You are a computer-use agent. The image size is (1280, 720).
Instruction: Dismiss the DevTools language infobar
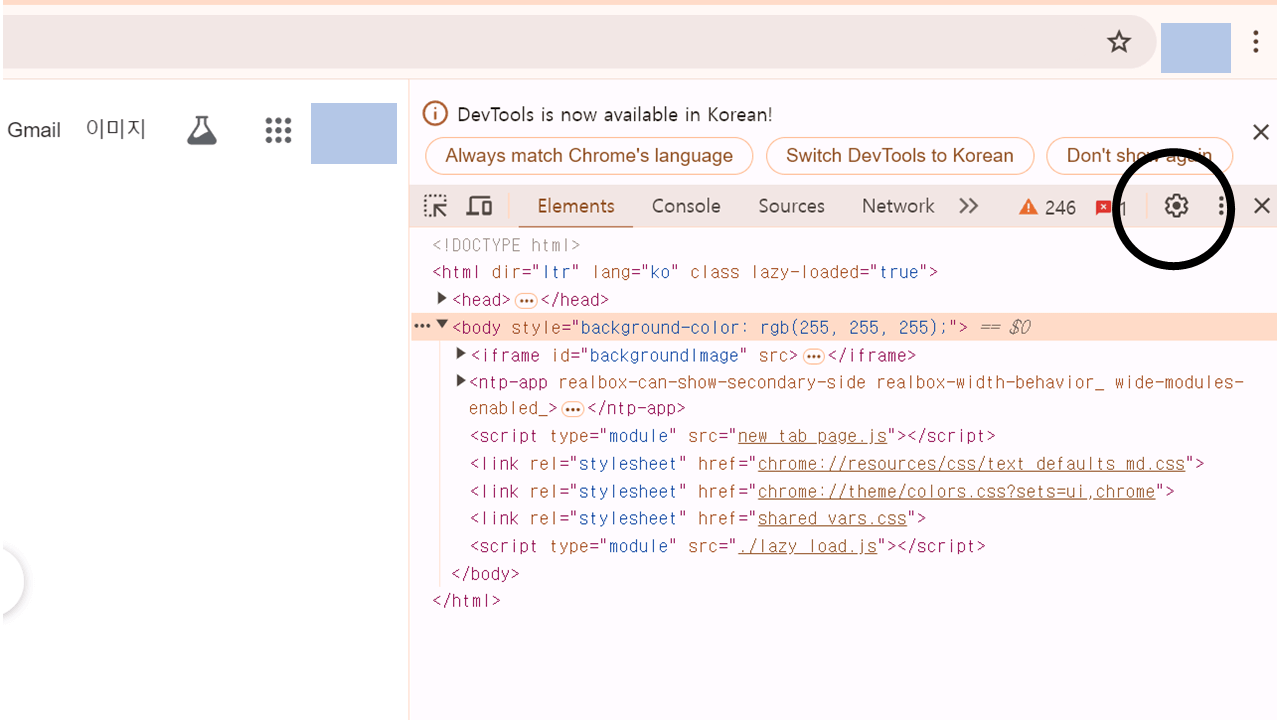click(1261, 132)
